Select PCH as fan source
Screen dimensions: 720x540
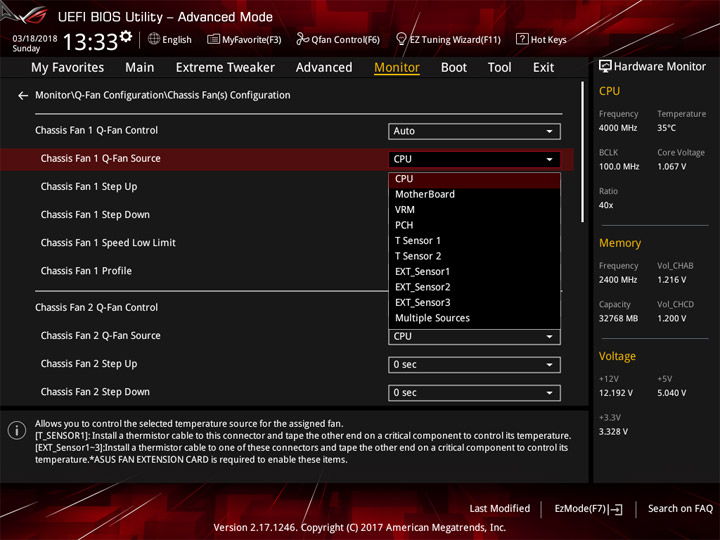point(474,225)
